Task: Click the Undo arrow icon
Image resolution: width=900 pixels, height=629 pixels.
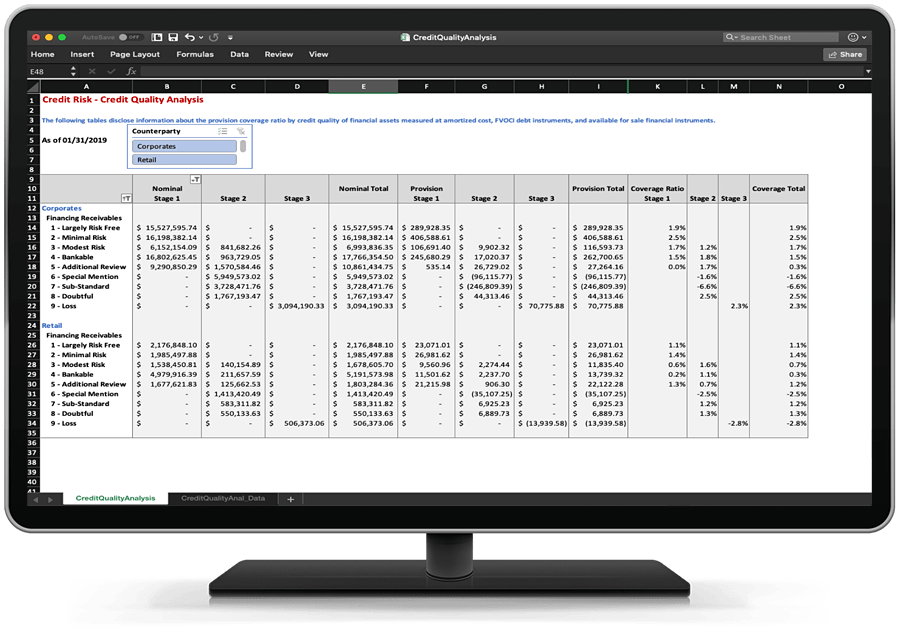Action: click(x=189, y=37)
